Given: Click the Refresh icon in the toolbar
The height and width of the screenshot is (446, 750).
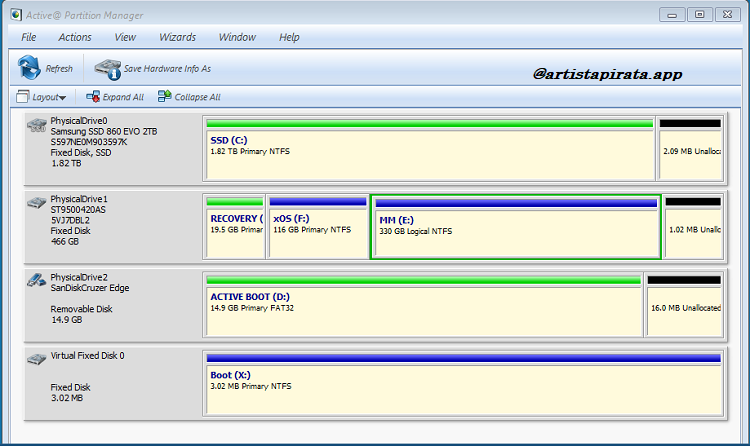Looking at the screenshot, I should click(29, 68).
